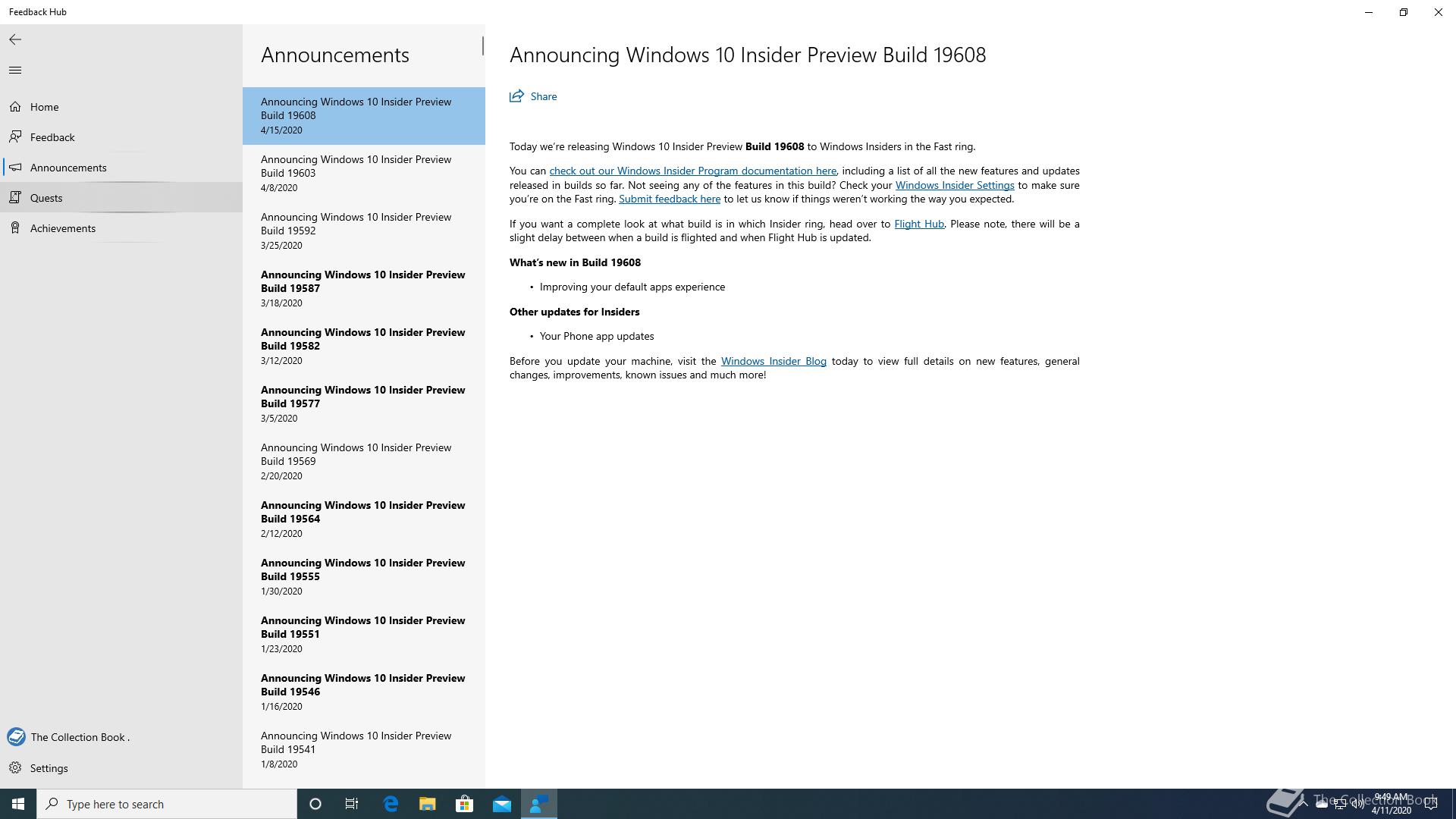Select Build 19608 announcement
Screen dimensions: 1456x819
click(364, 115)
